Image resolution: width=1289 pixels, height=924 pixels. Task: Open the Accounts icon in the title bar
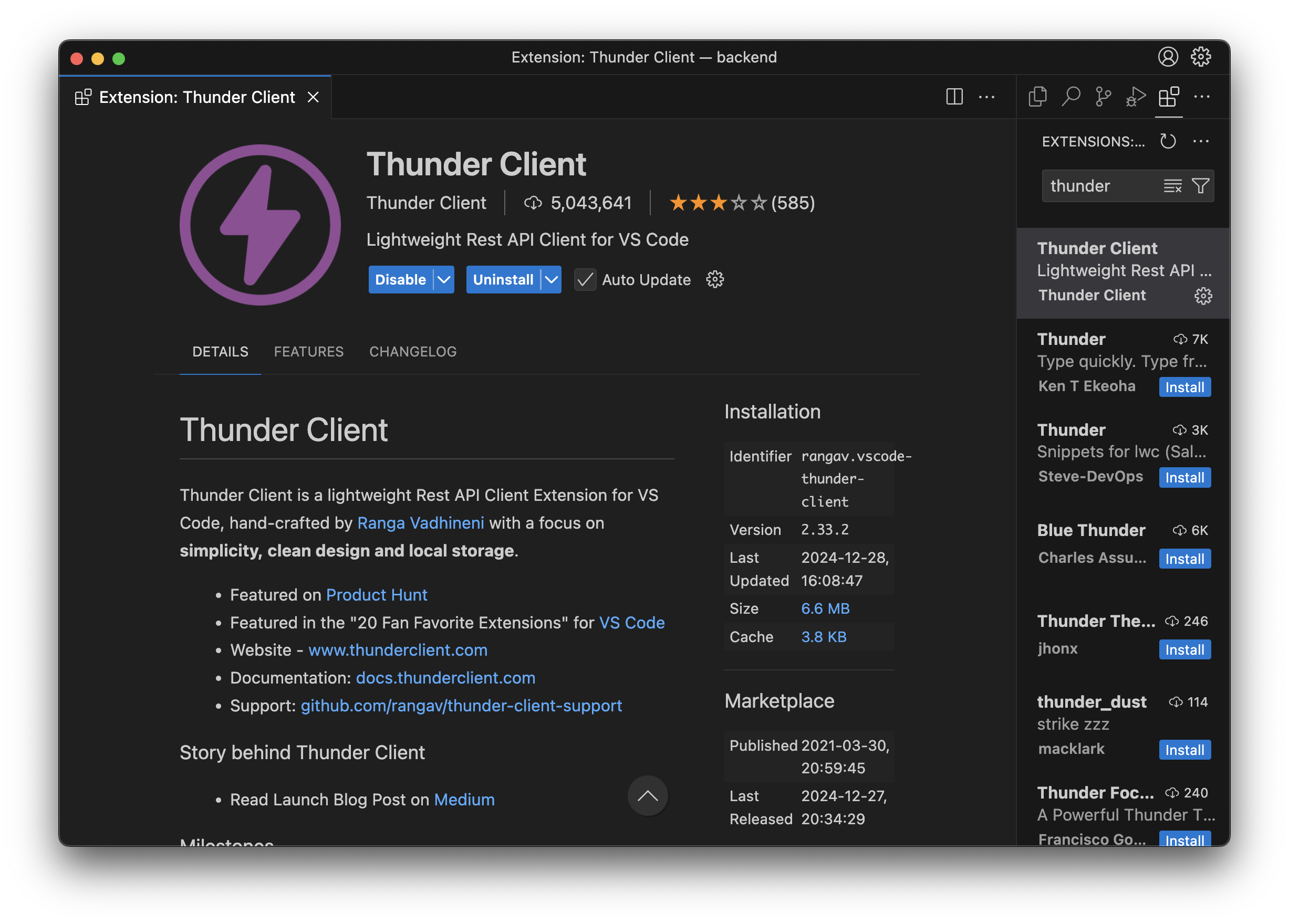[x=1169, y=57]
